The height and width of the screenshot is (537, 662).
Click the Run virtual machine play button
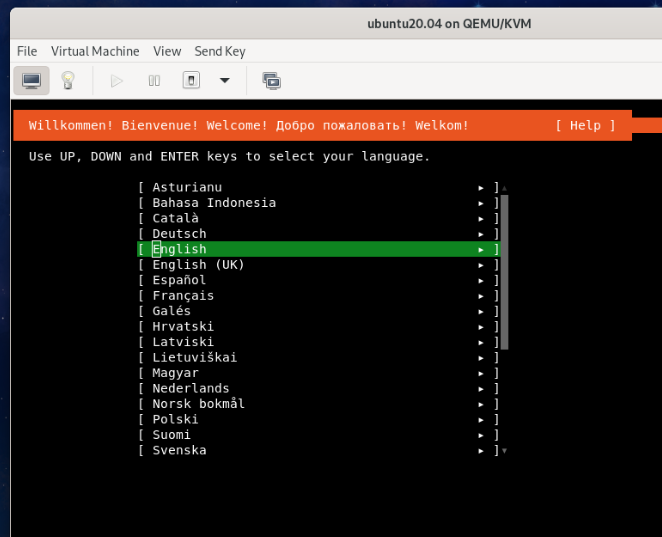point(117,80)
